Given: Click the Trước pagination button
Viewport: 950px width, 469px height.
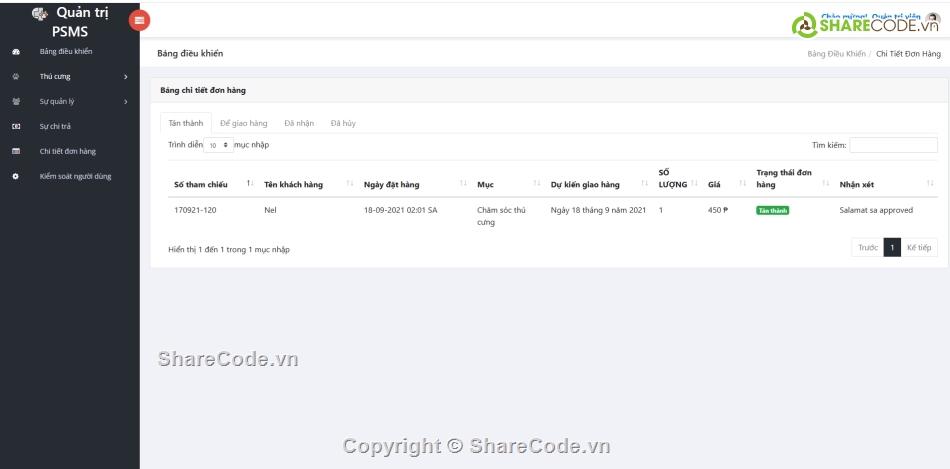Looking at the screenshot, I should pyautogui.click(x=867, y=247).
